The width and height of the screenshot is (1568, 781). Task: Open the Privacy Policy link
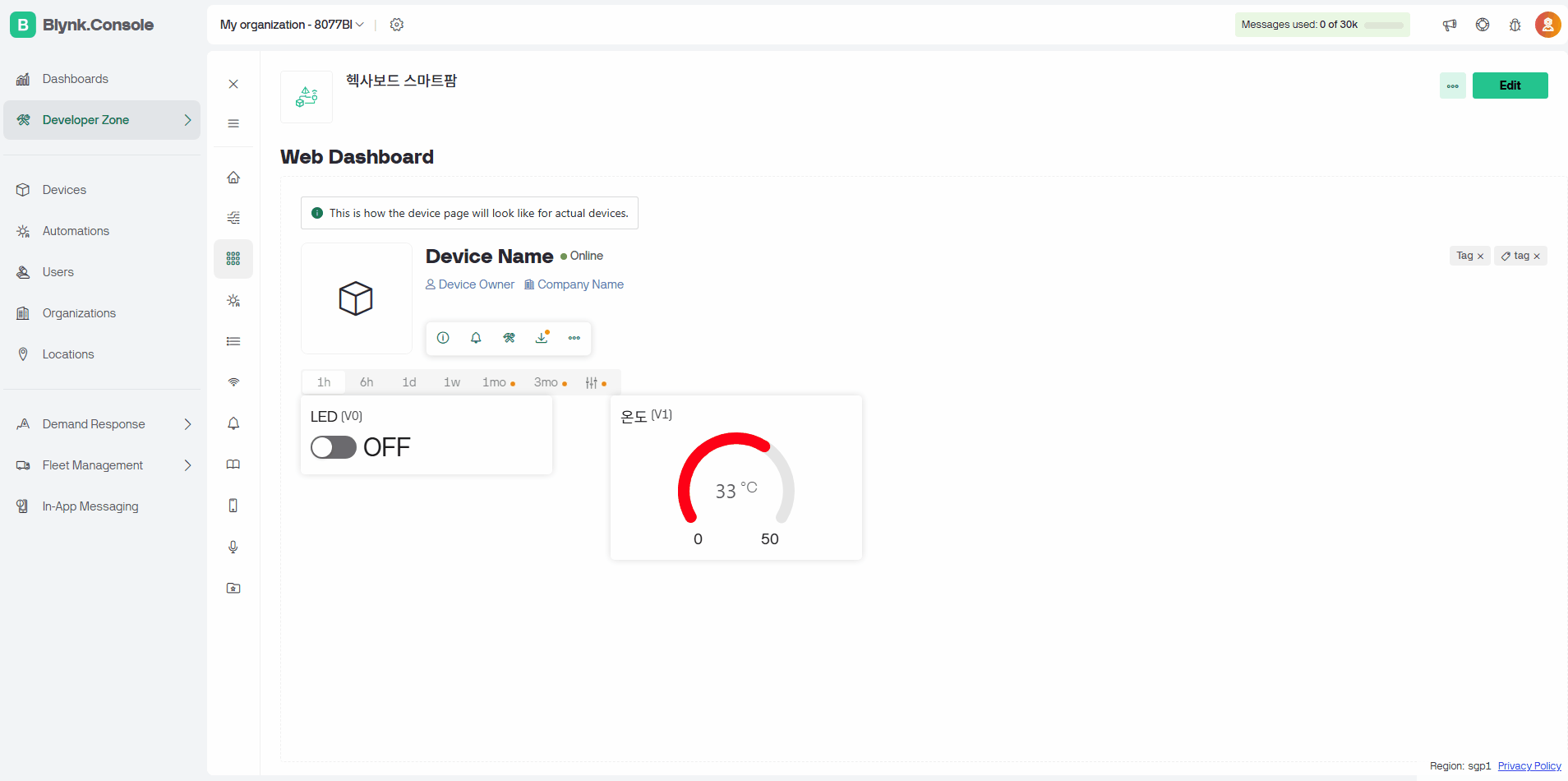coord(1529,765)
